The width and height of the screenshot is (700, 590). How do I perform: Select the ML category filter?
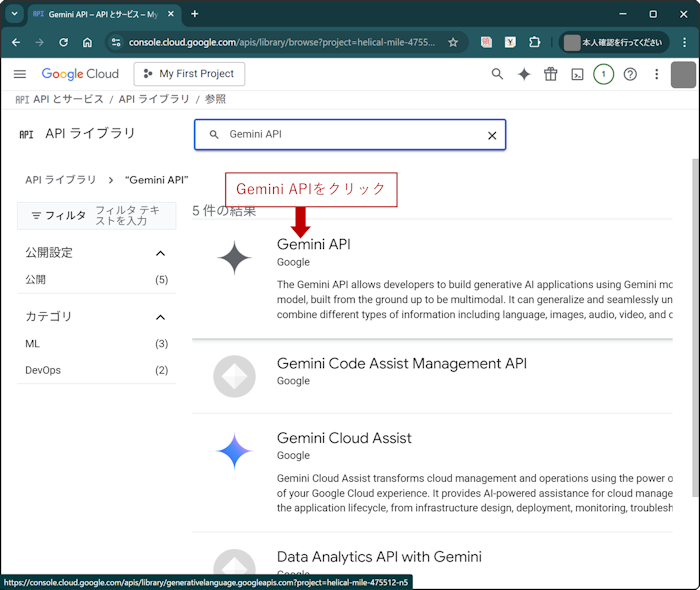[33, 344]
